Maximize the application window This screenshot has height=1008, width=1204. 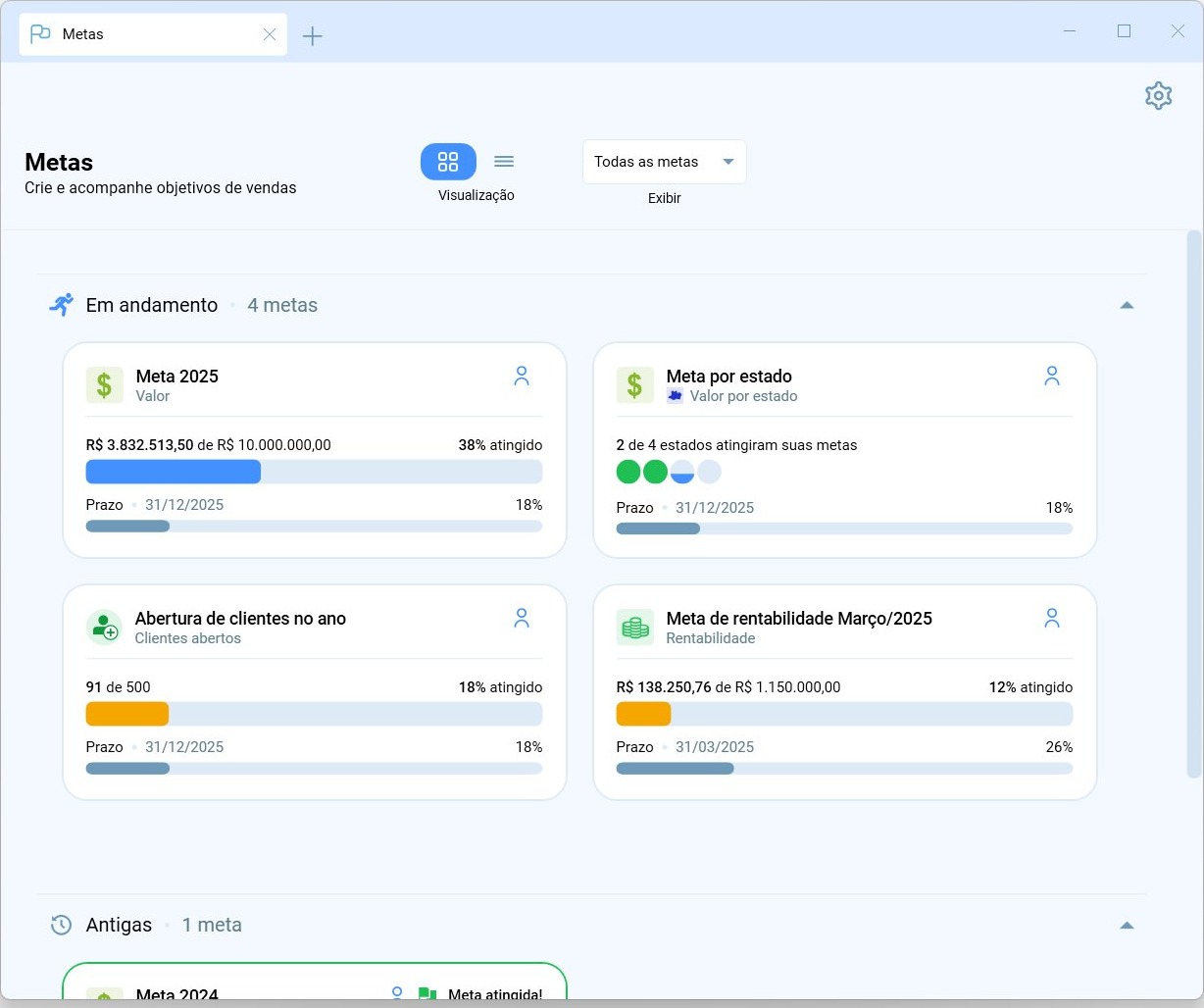point(1124,31)
